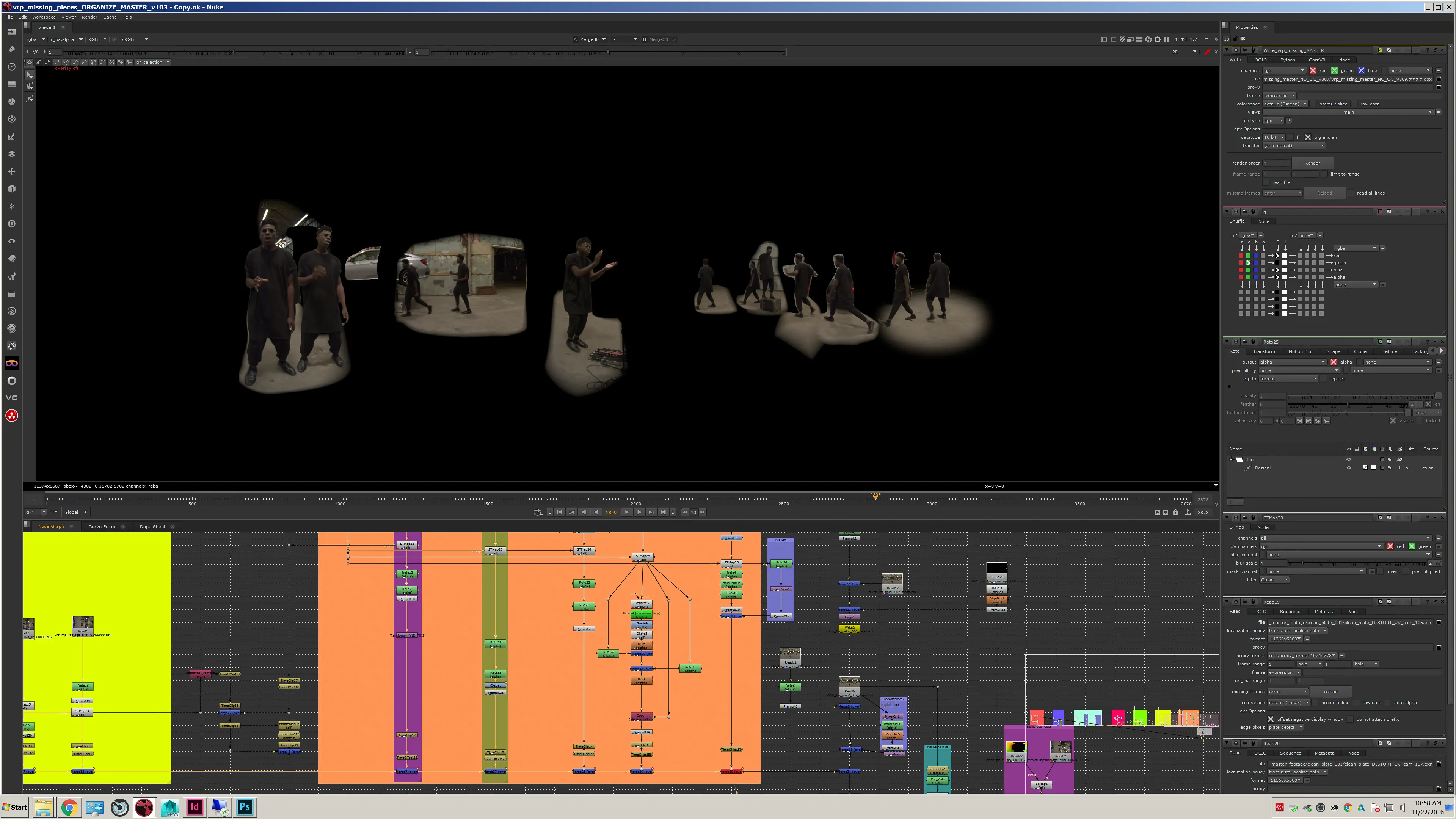Toggle visibility eye for Bezier1 shape

pyautogui.click(x=1349, y=468)
